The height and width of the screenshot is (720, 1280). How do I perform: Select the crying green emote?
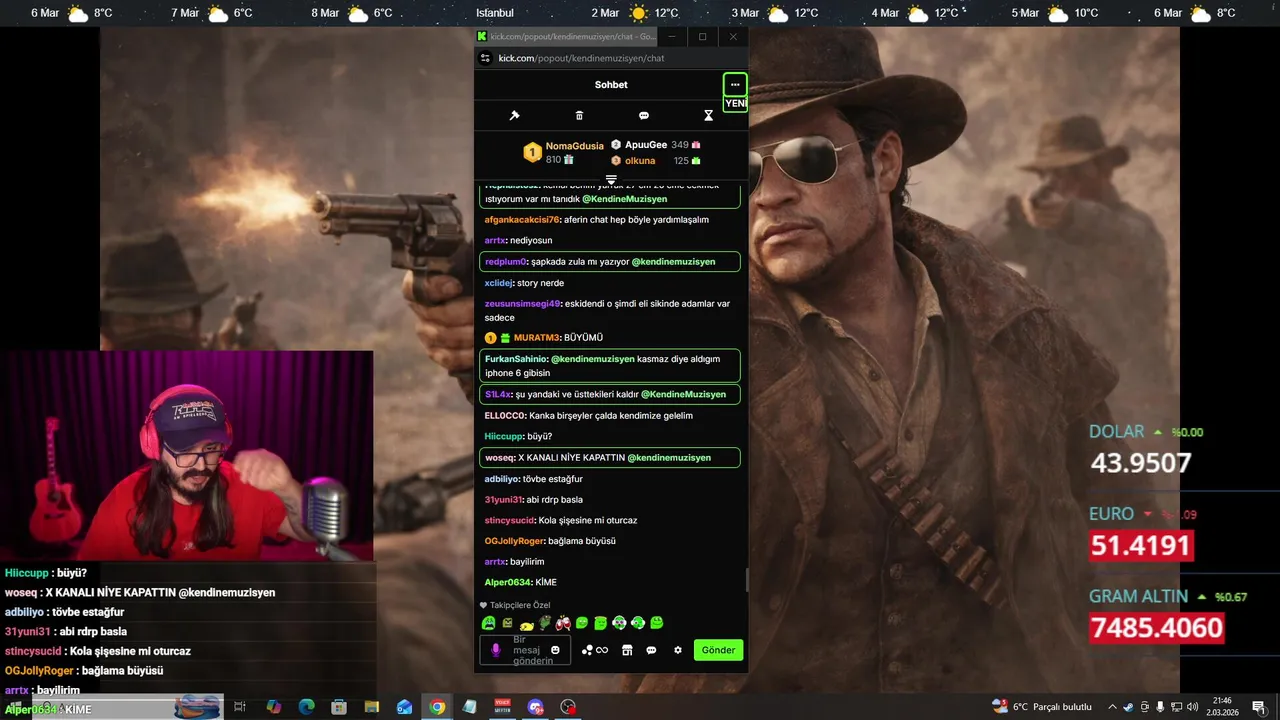[x=488, y=623]
